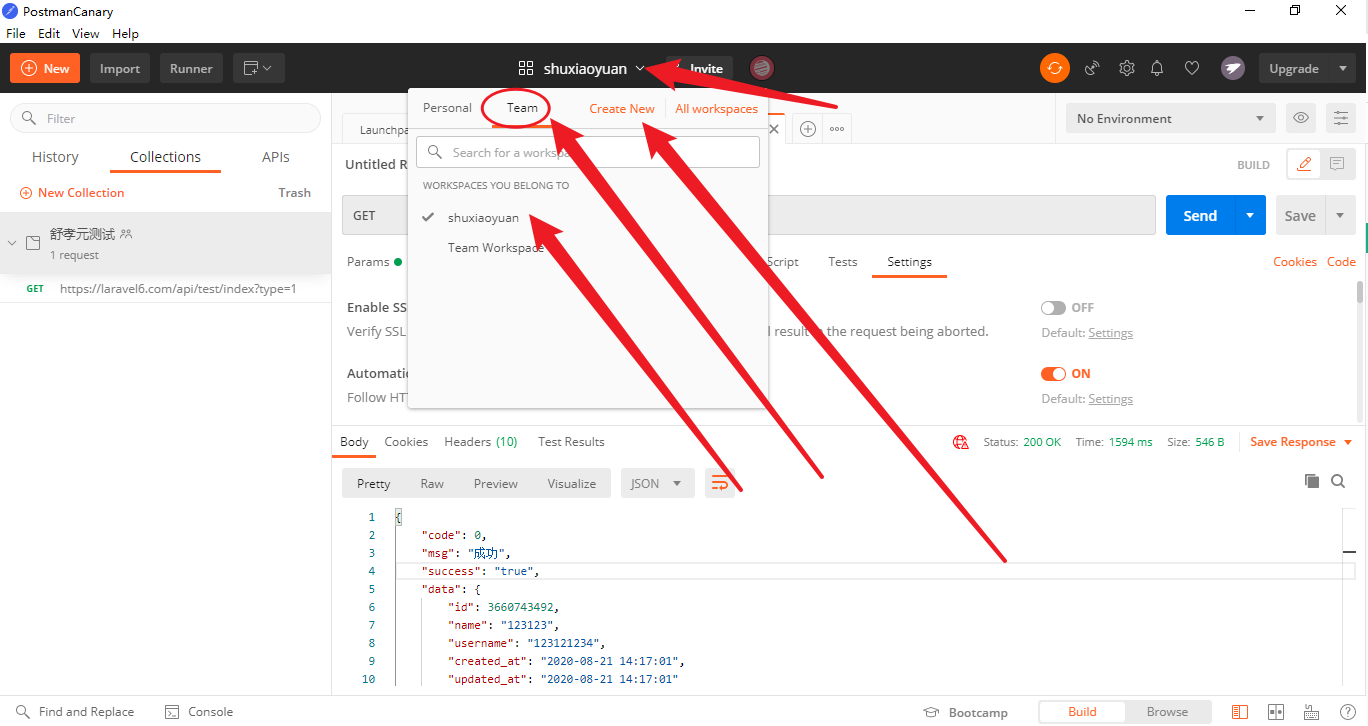Add a new request tab plus
Screen dimensions: 1368x726
(808, 129)
